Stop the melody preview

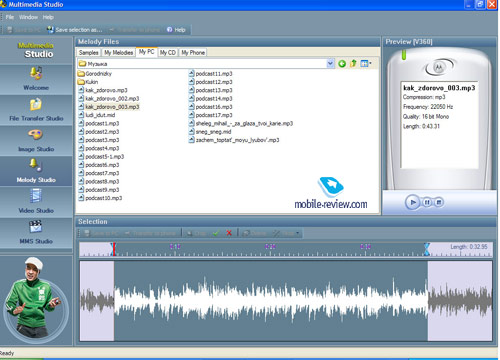439,202
